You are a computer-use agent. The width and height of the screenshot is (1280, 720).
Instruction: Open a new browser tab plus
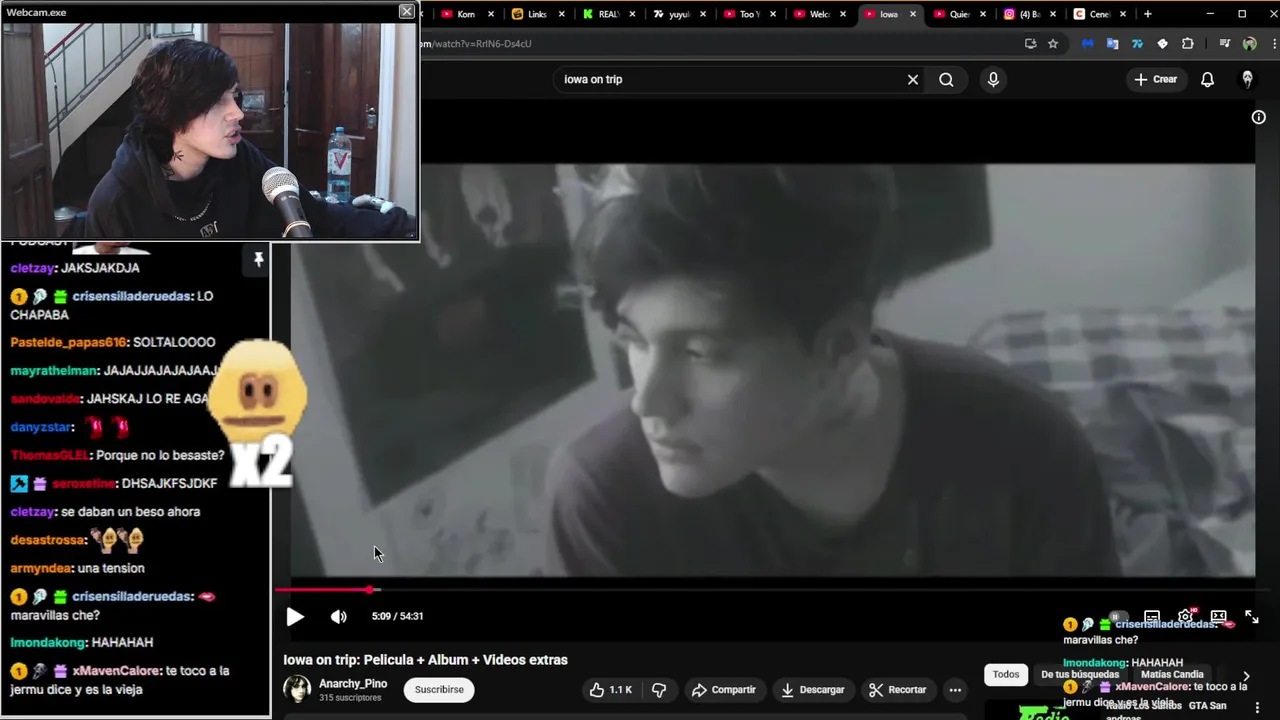pos(1147,14)
